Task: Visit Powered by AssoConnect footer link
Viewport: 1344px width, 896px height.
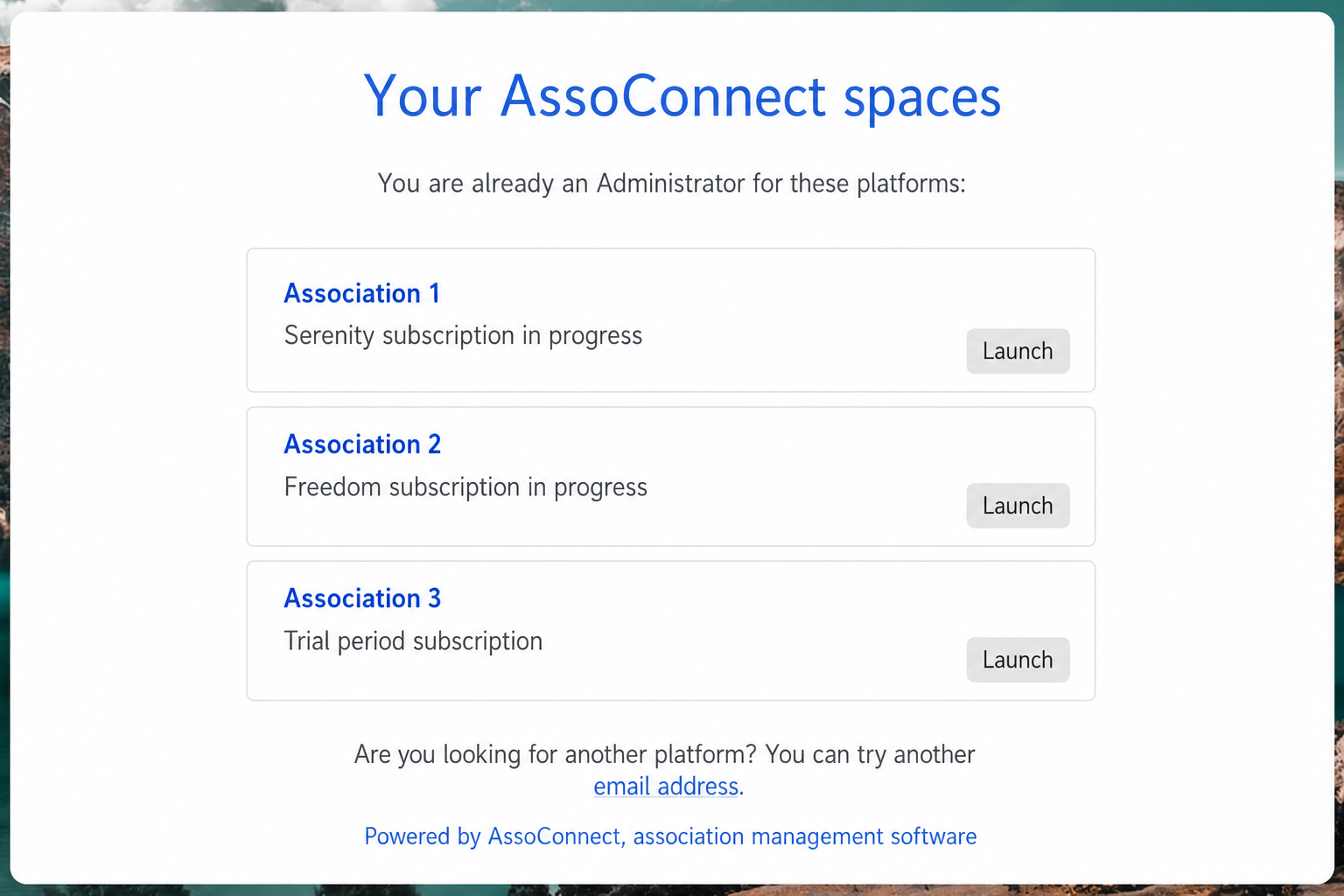Action: (670, 836)
